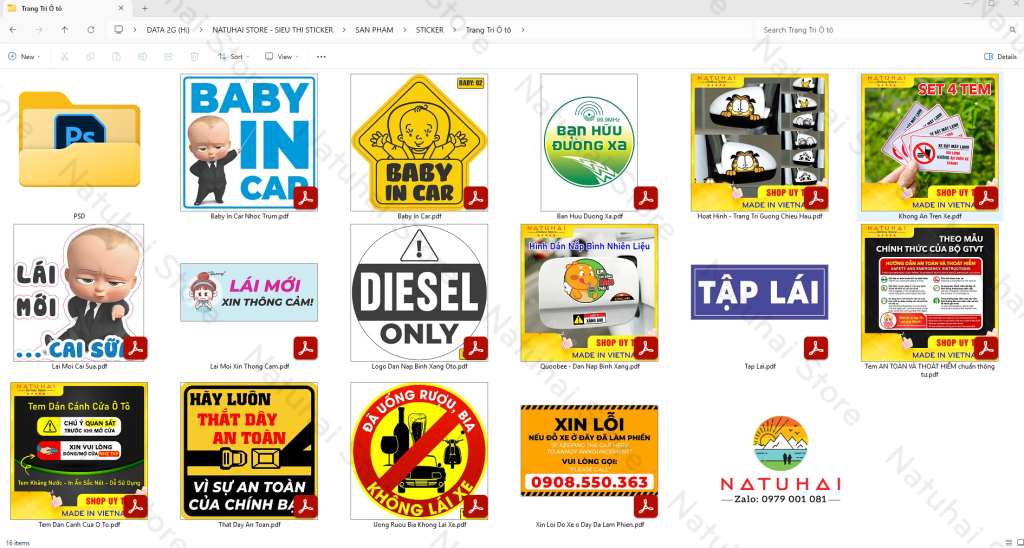Select the DIESEL ONLY sticker thumbnail

coord(419,293)
